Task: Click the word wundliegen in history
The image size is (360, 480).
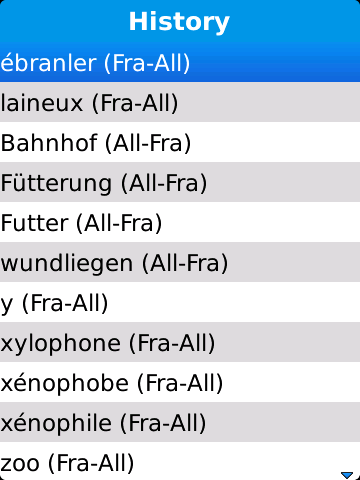Action: [67, 264]
